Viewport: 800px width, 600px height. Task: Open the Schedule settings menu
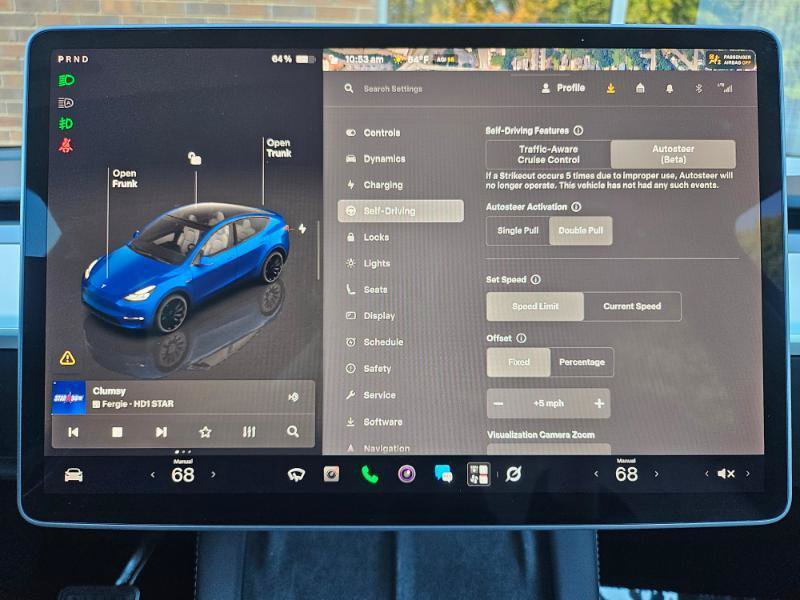374,342
